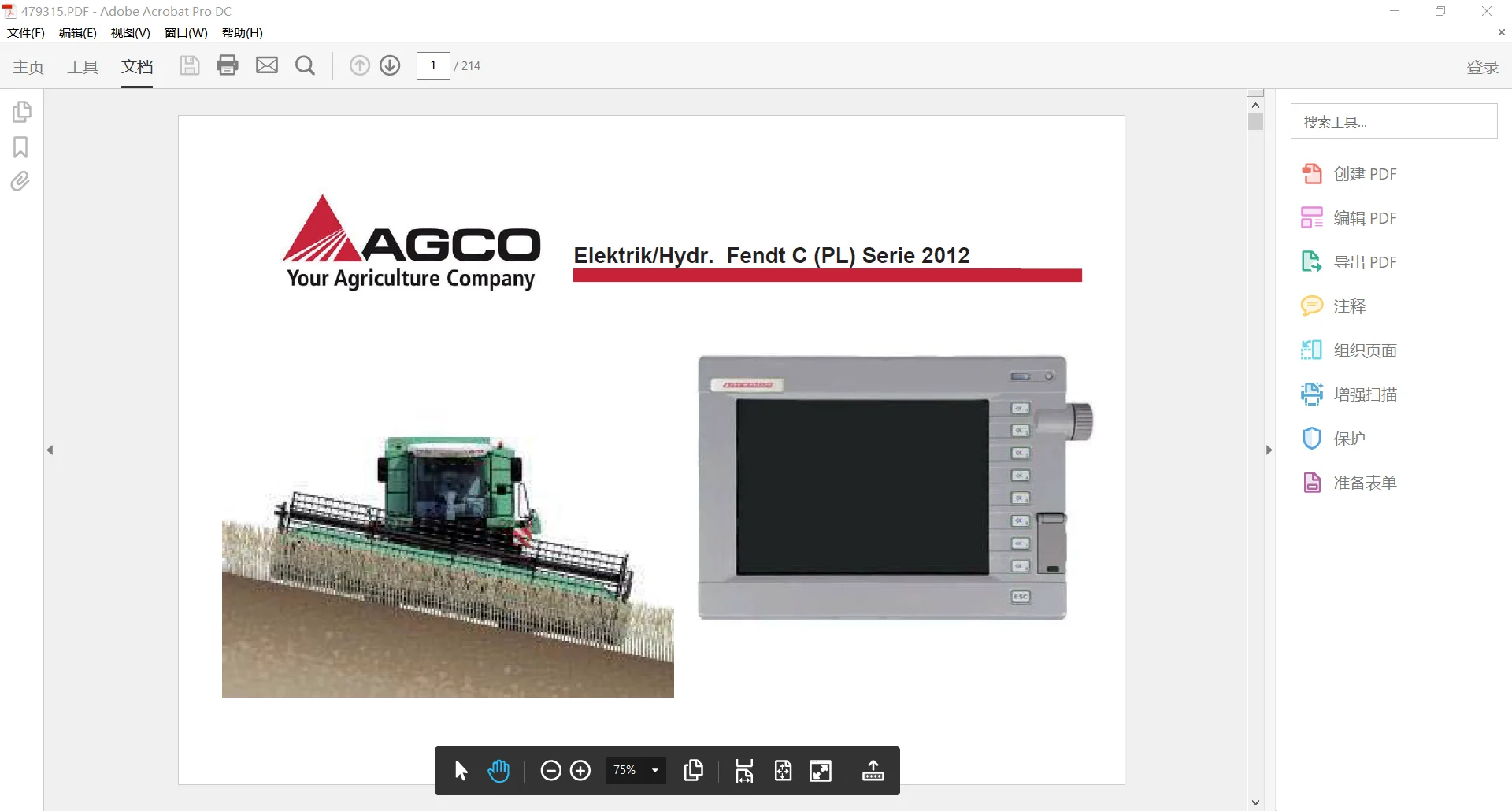The height and width of the screenshot is (811, 1512).
Task: Switch to the 工具 tab
Action: [83, 67]
